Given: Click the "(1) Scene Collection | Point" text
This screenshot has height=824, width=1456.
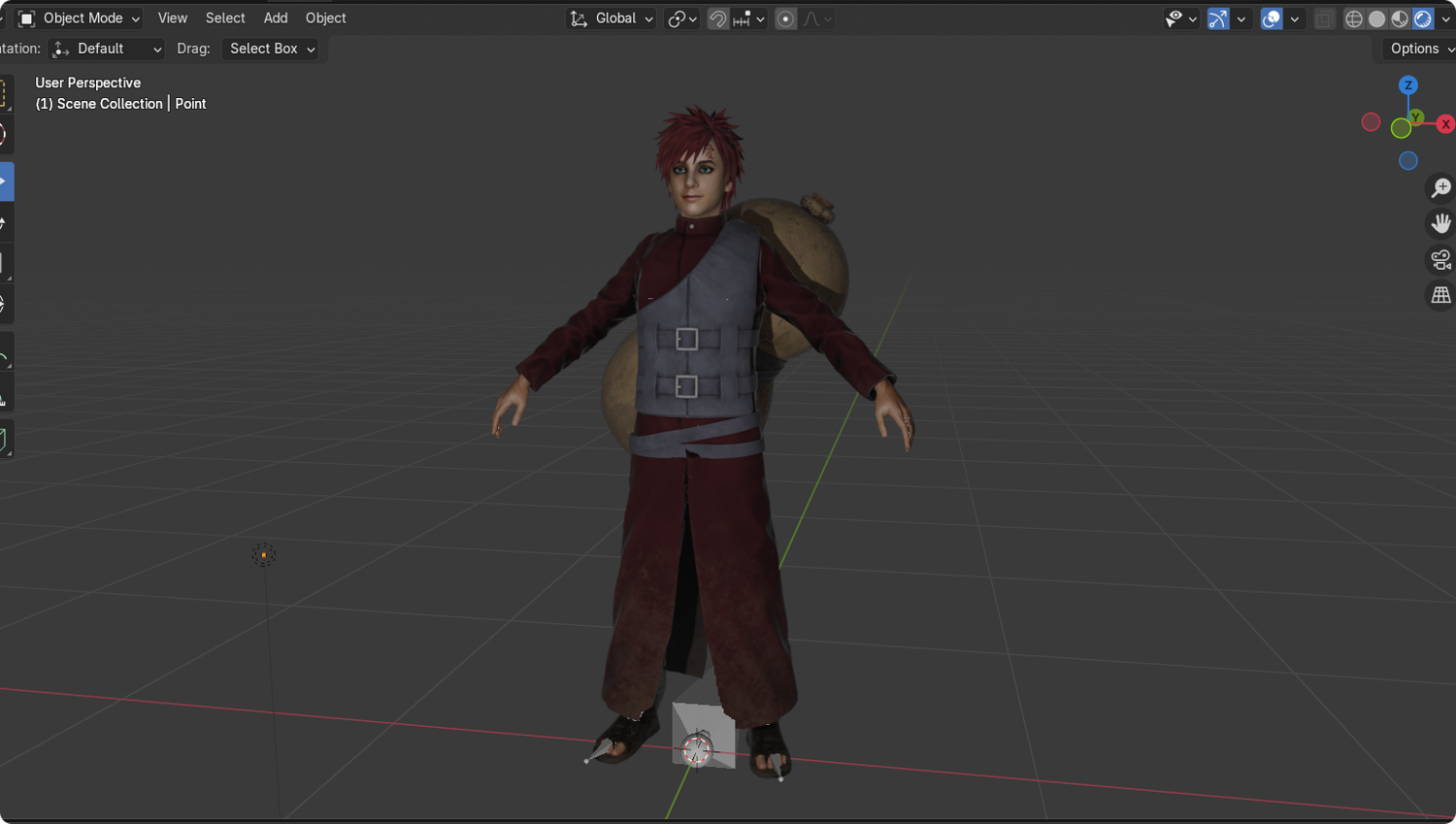Looking at the screenshot, I should coord(120,104).
